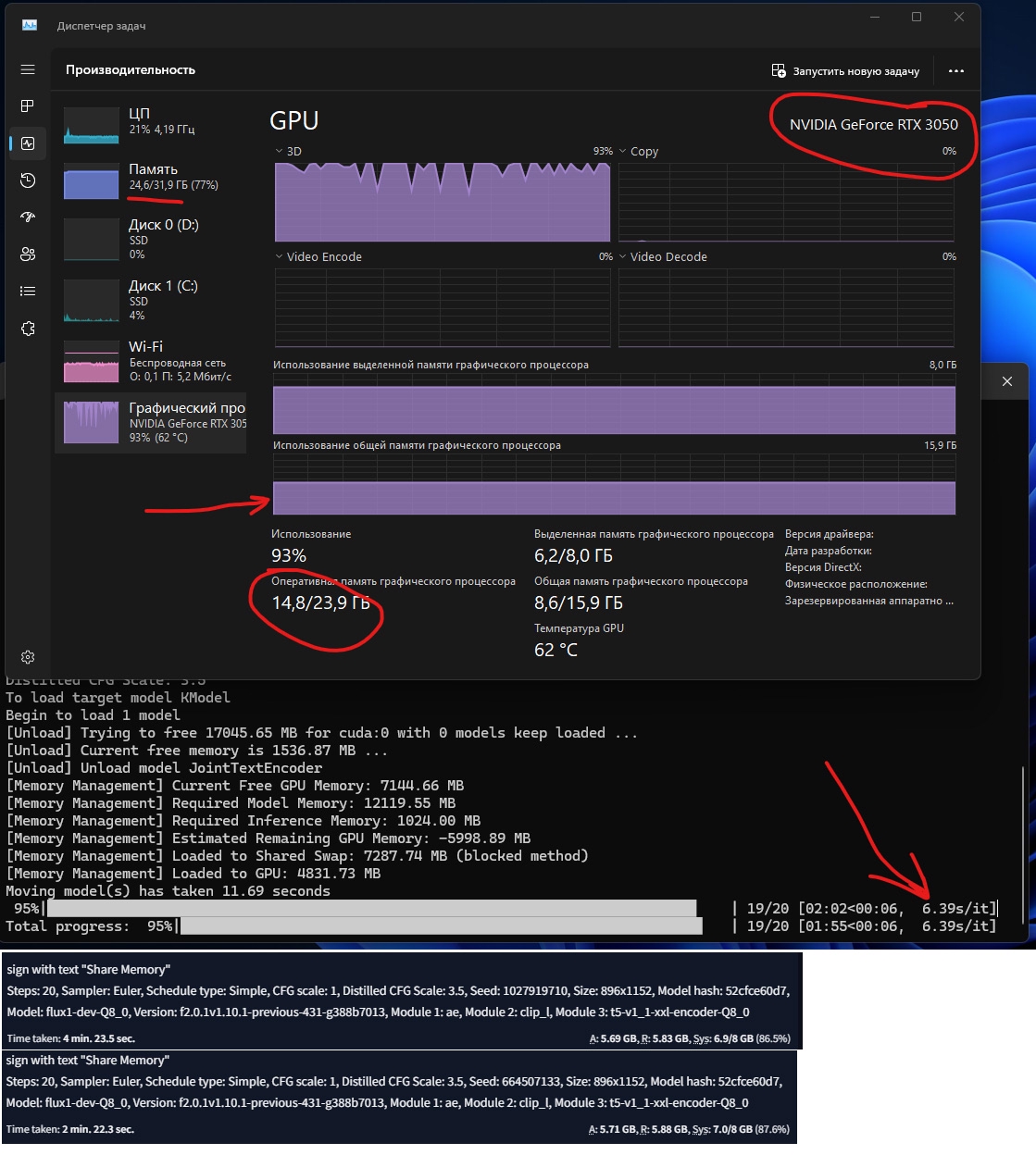
Task: Open the Processes page icon
Action: [28, 106]
